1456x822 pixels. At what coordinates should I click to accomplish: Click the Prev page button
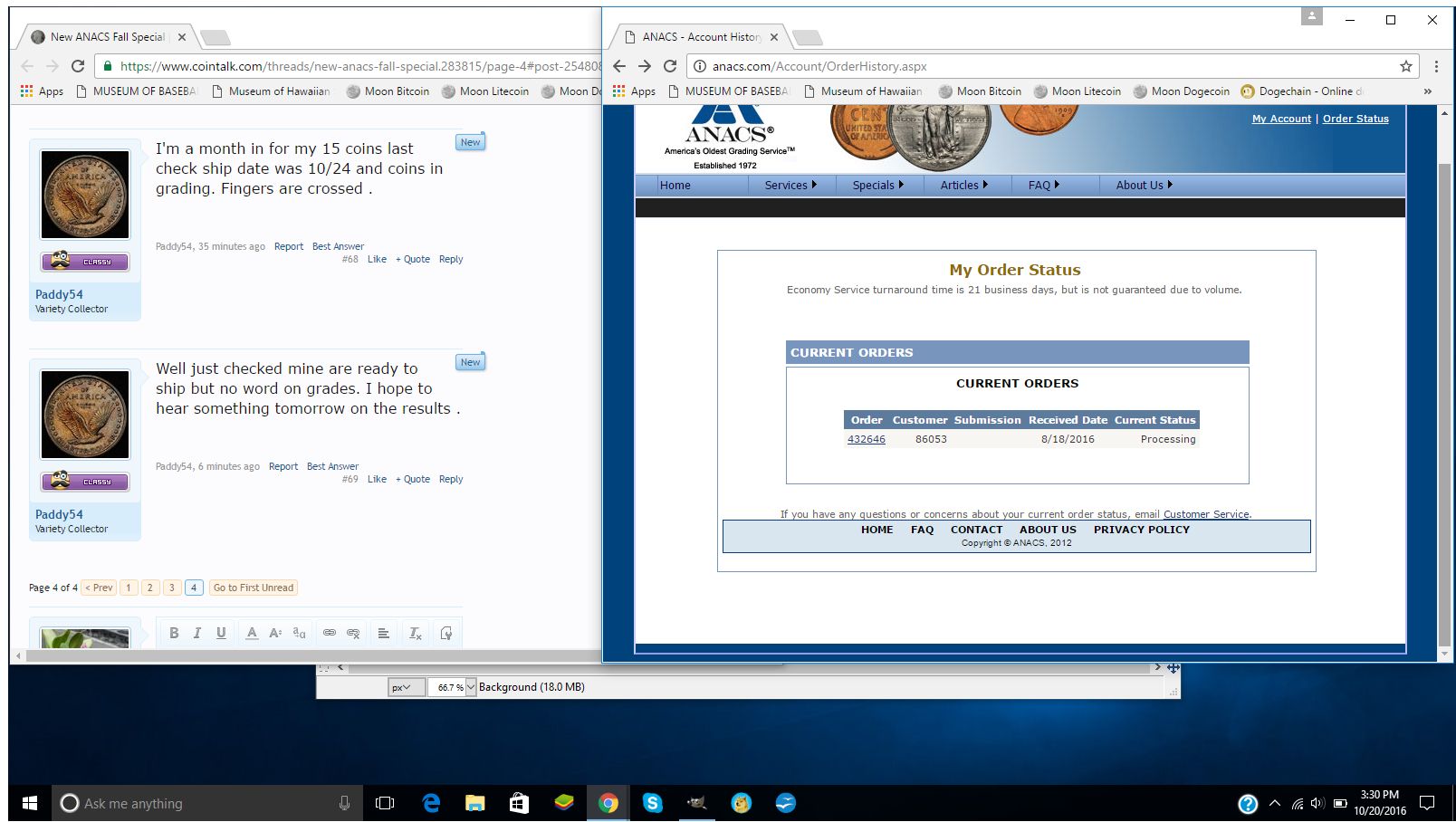pos(100,588)
